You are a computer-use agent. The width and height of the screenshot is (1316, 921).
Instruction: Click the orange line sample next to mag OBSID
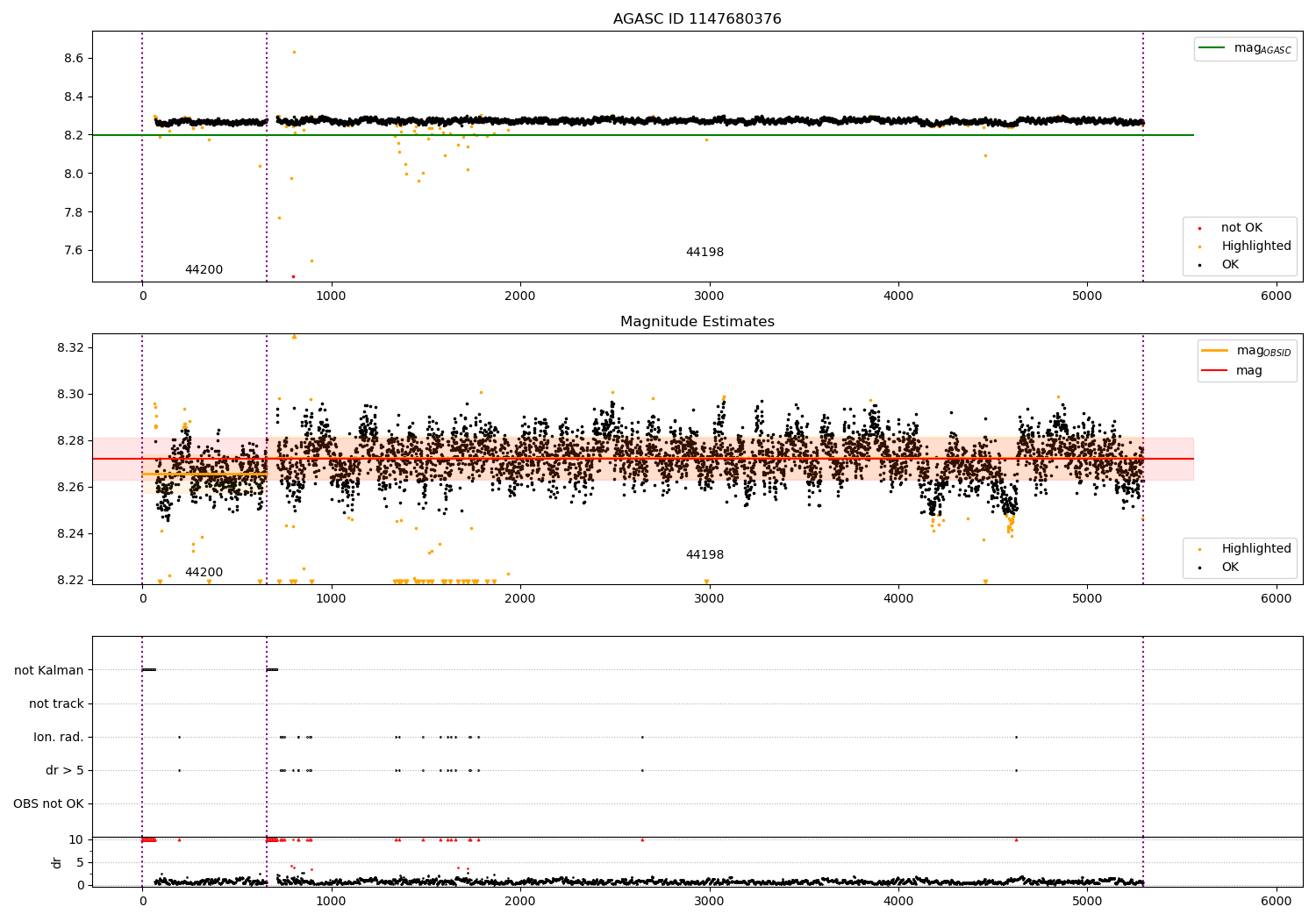click(x=1215, y=351)
